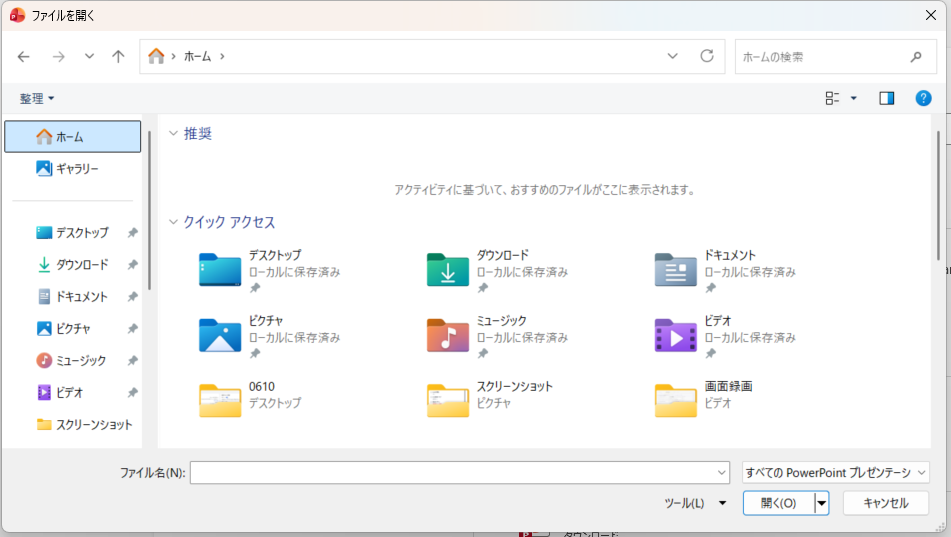
Task: Click the navigation pane scrollbar
Action: pos(149,209)
